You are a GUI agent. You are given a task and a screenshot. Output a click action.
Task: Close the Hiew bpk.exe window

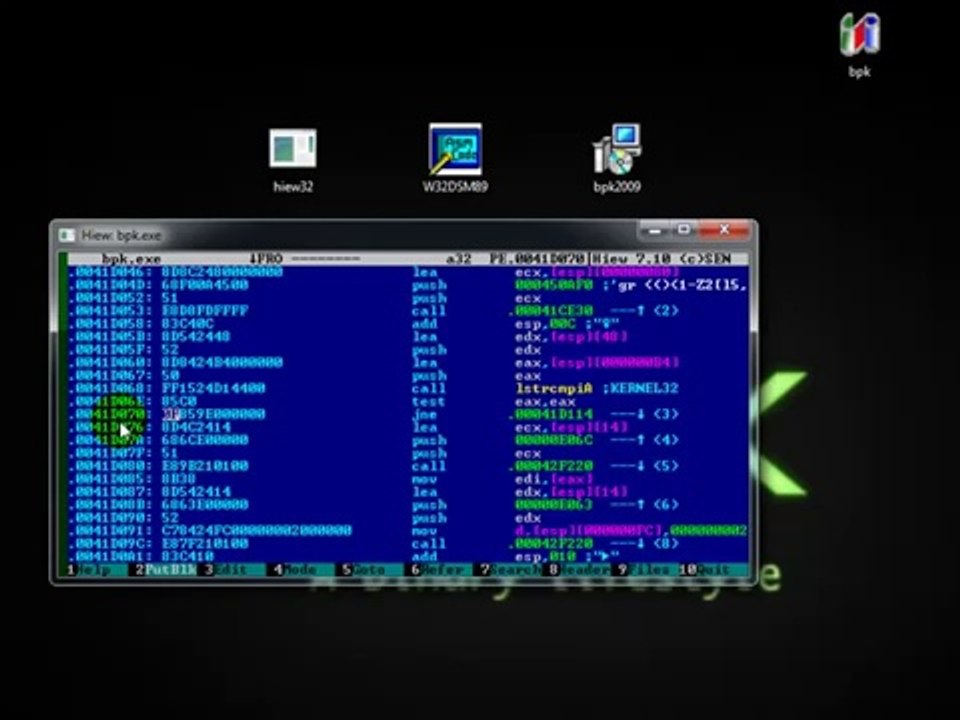[724, 231]
